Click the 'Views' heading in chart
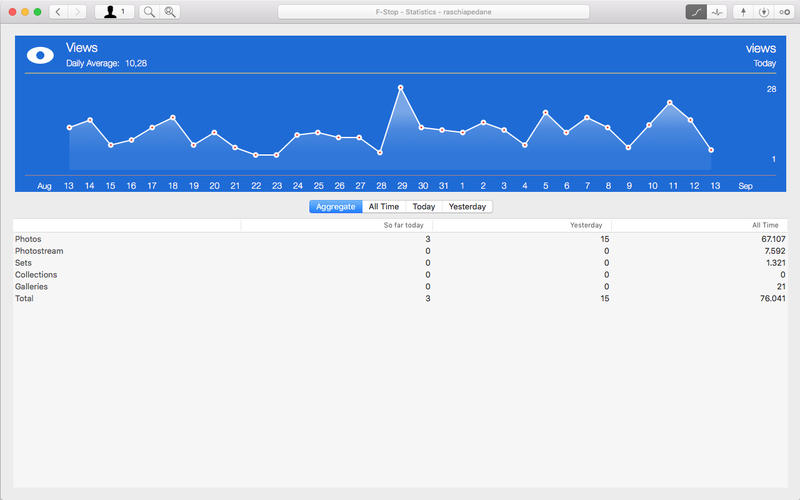Viewport: 800px width, 500px height. click(x=82, y=47)
